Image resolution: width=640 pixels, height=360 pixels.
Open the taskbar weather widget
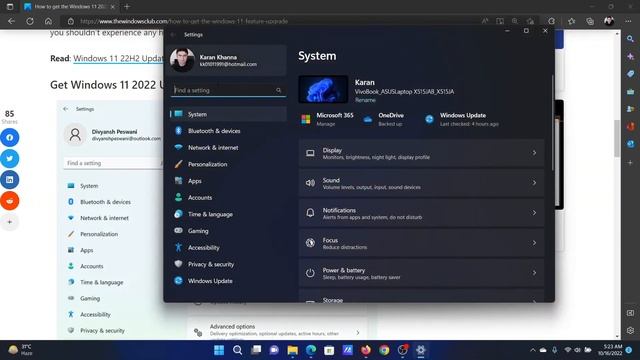click(x=20, y=350)
